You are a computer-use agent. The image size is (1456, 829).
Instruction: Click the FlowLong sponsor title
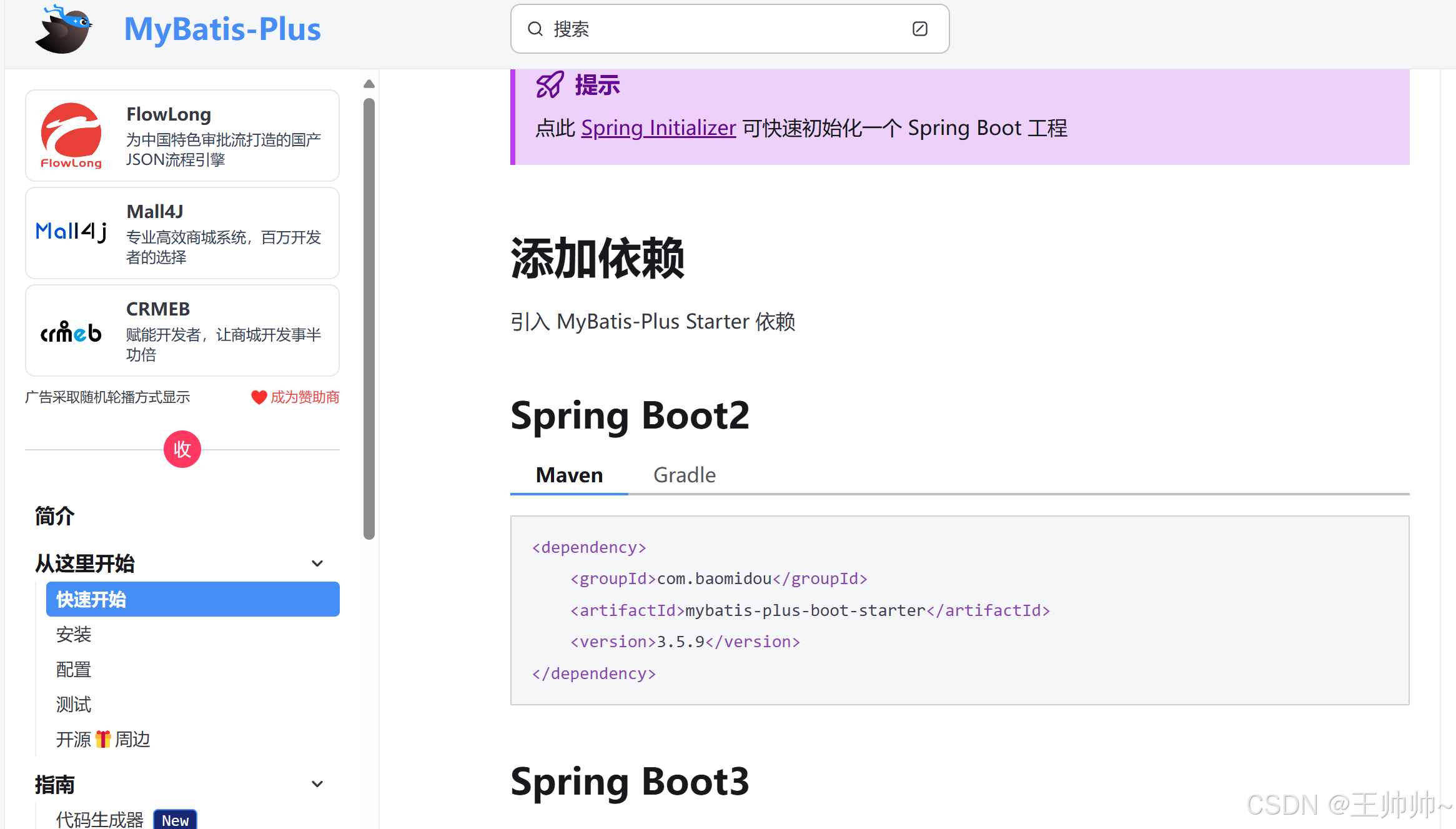pos(169,114)
